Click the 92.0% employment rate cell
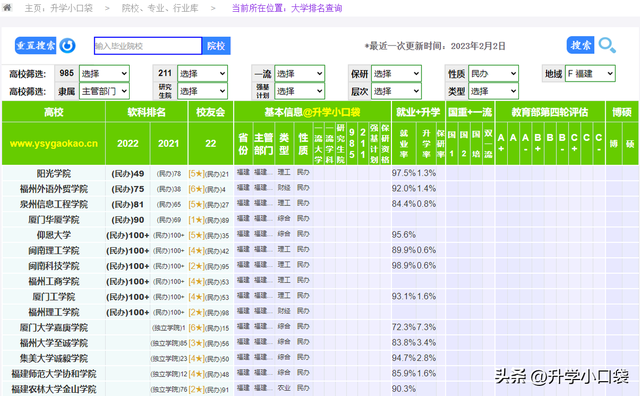Screen dimensions: 640x396 click(404, 189)
